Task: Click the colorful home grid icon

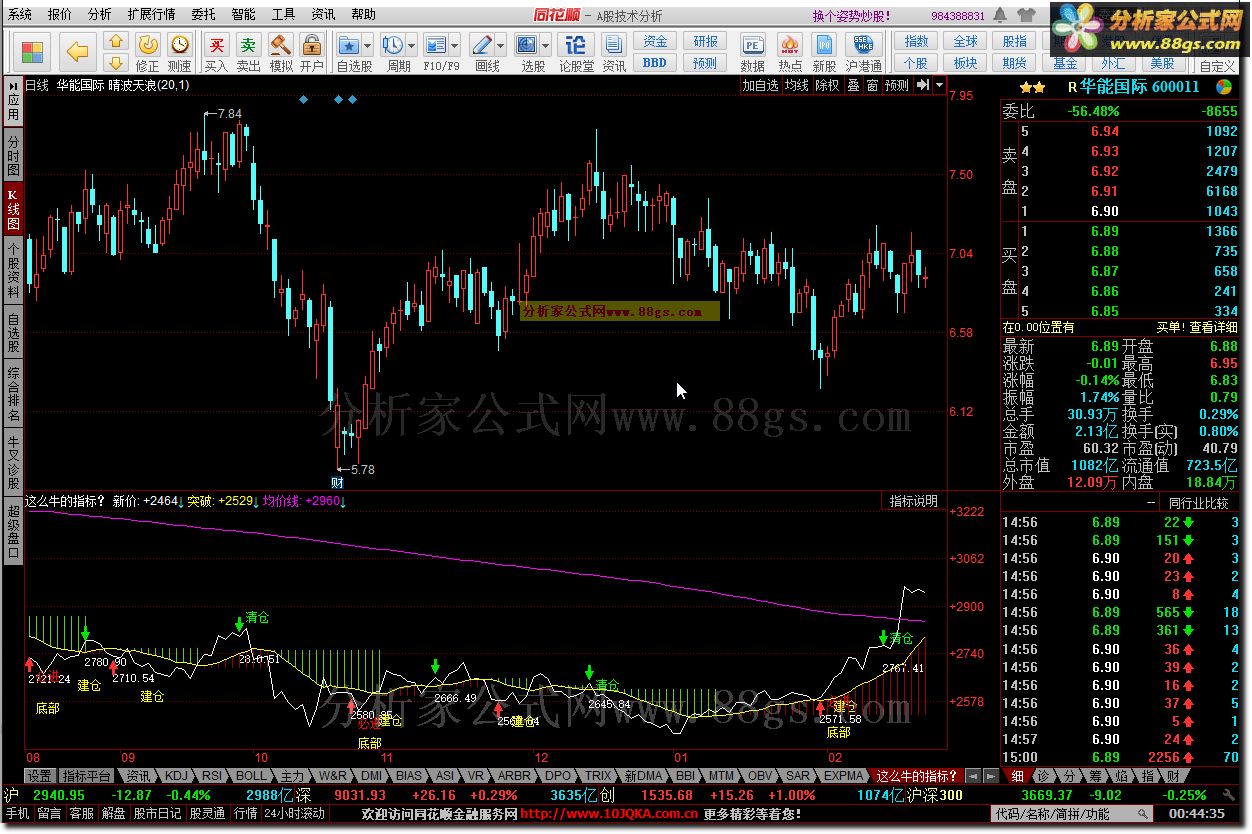Action: [33, 52]
